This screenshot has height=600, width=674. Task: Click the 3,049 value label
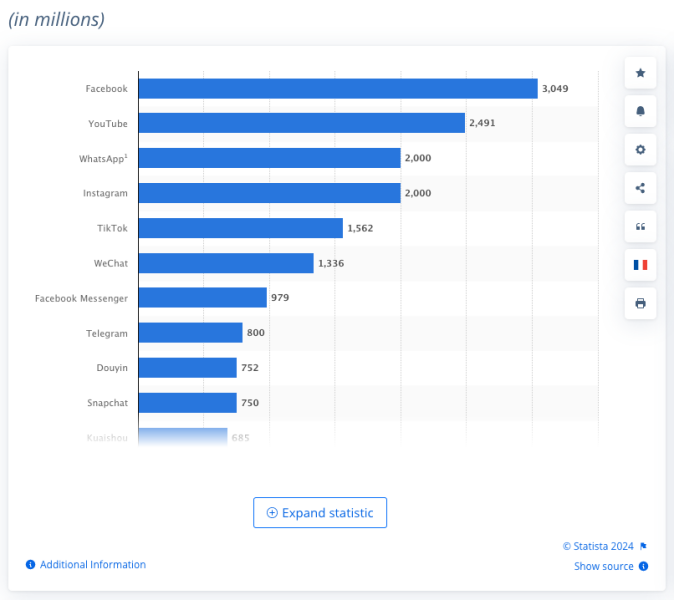click(x=555, y=89)
